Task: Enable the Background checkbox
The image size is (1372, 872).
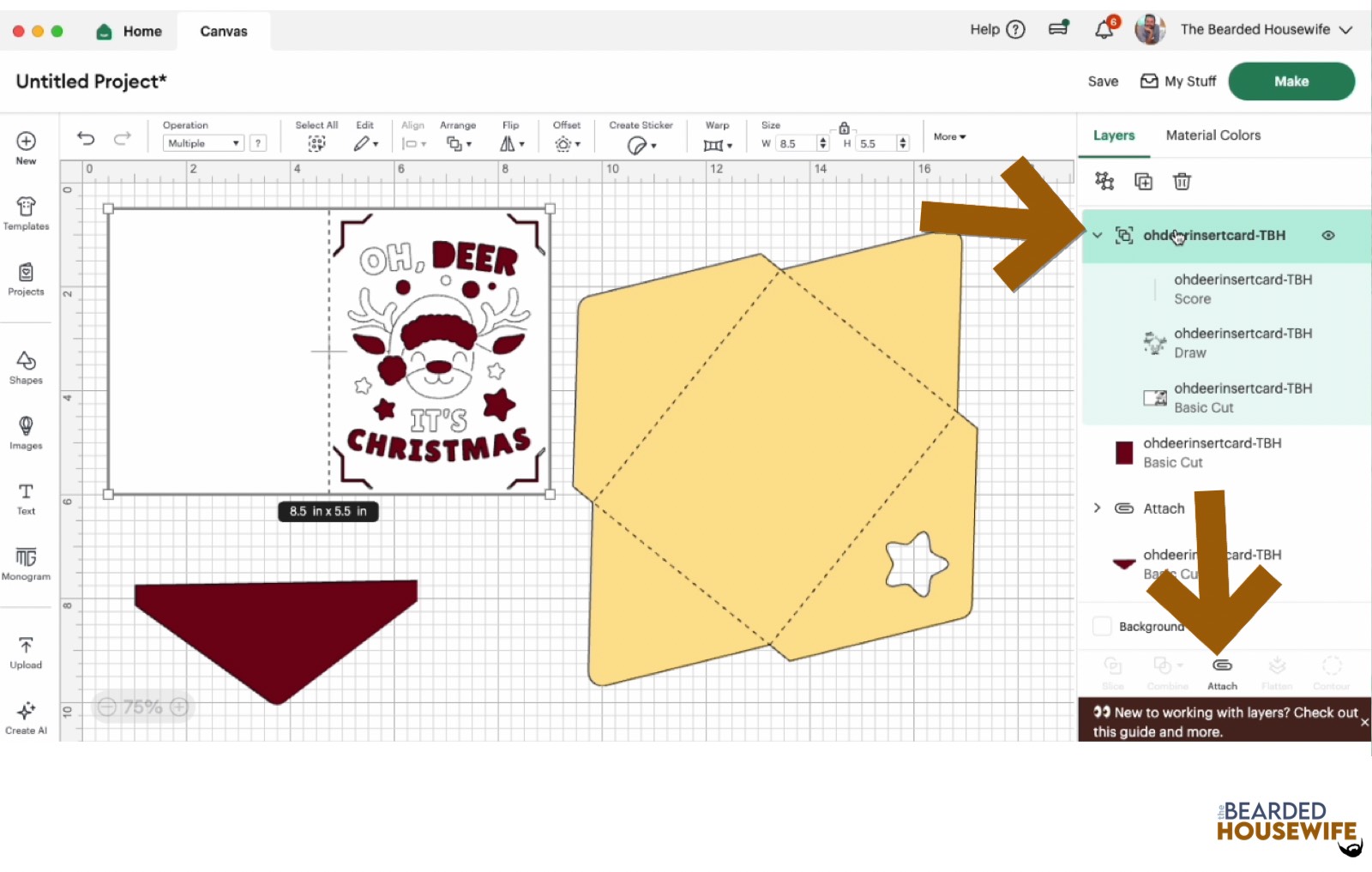Action: pos(1102,626)
